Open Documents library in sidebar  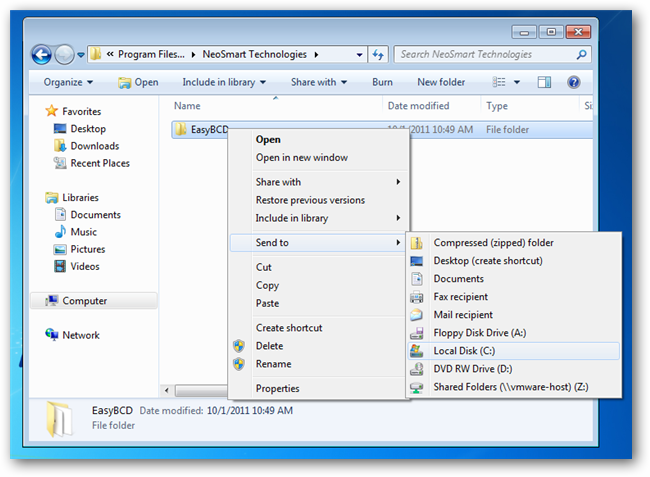[88, 215]
